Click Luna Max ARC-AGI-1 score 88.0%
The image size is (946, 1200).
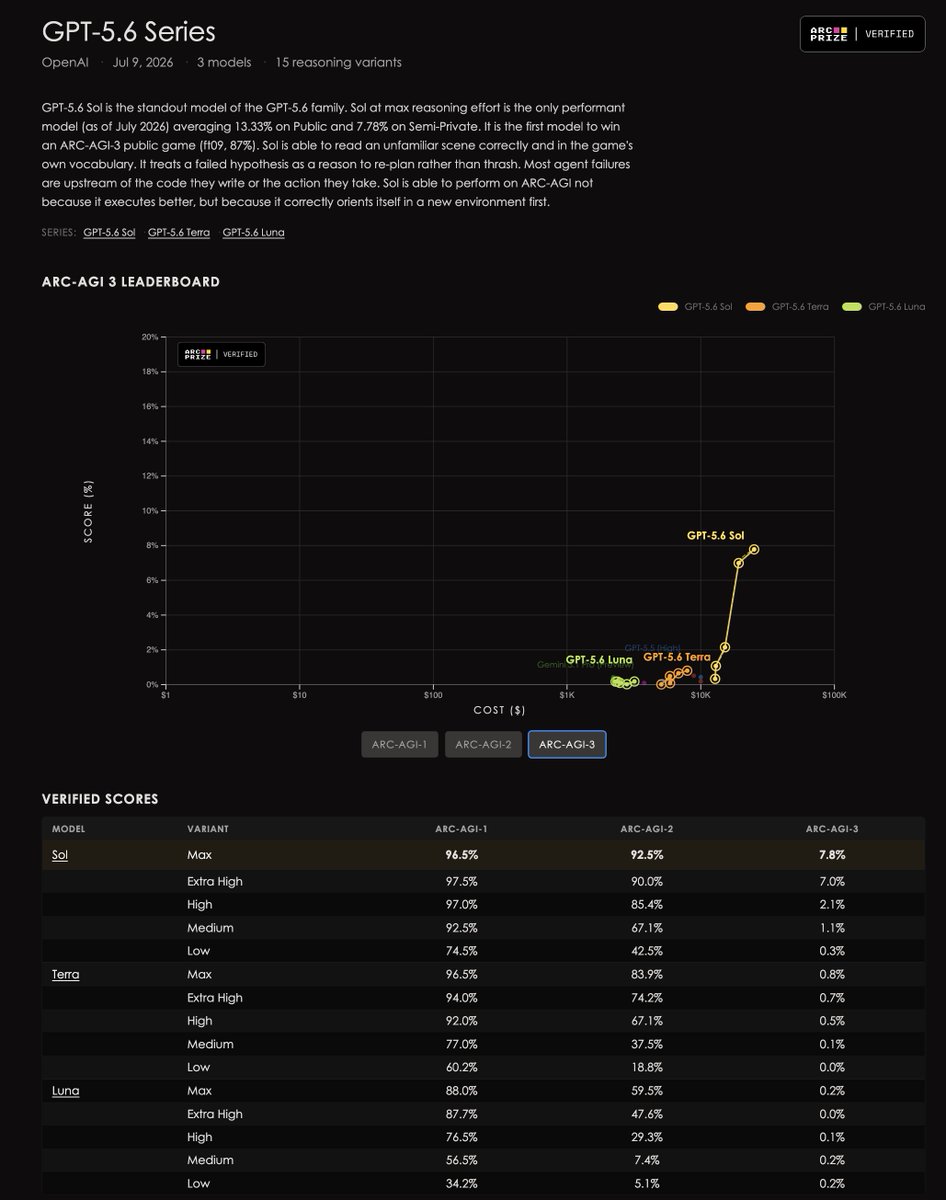[x=461, y=1090]
